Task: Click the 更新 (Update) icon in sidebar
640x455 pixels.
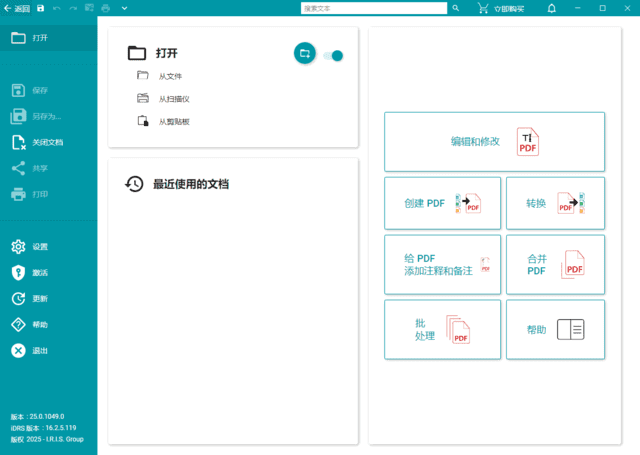Action: (18, 299)
